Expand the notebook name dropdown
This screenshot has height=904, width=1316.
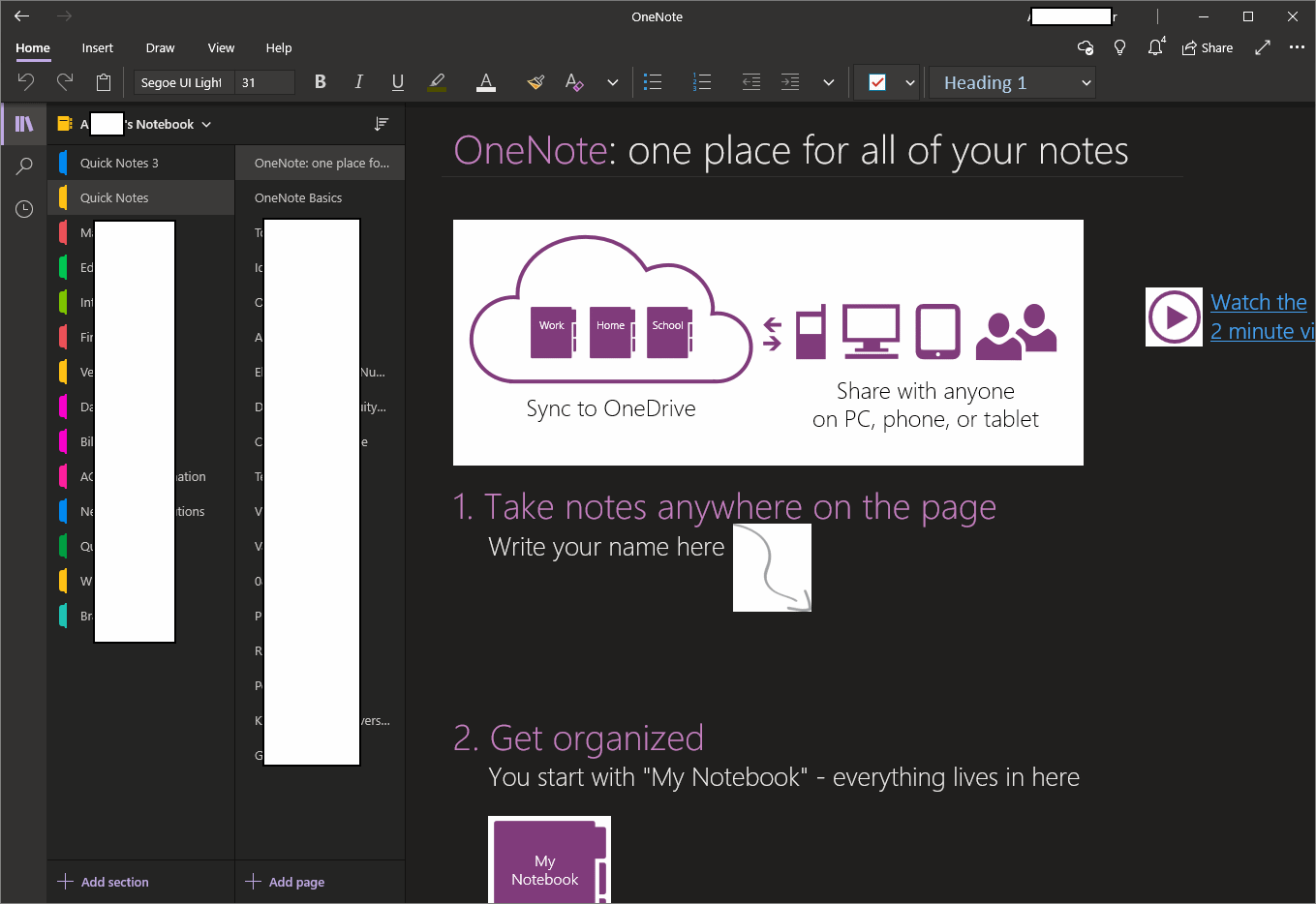tap(205, 124)
